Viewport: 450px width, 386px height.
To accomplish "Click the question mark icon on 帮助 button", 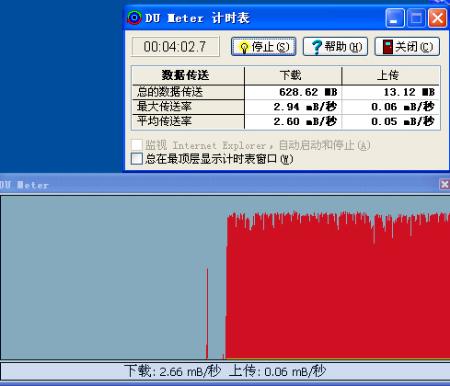I will (316, 47).
